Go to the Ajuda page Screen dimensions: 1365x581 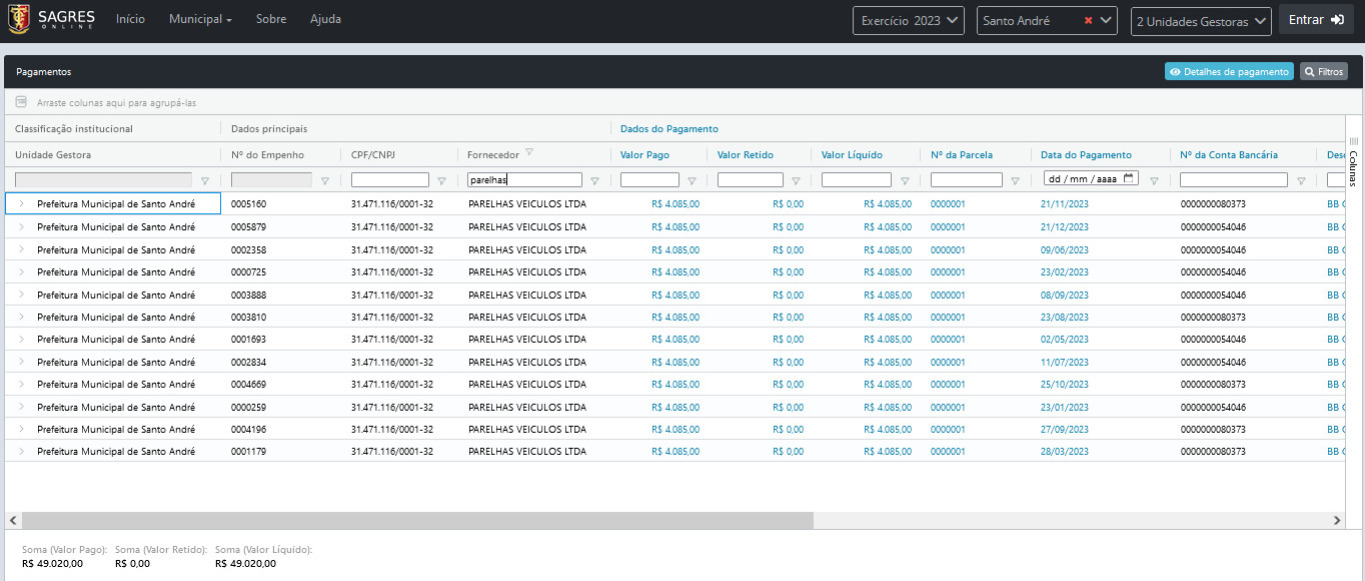click(325, 20)
